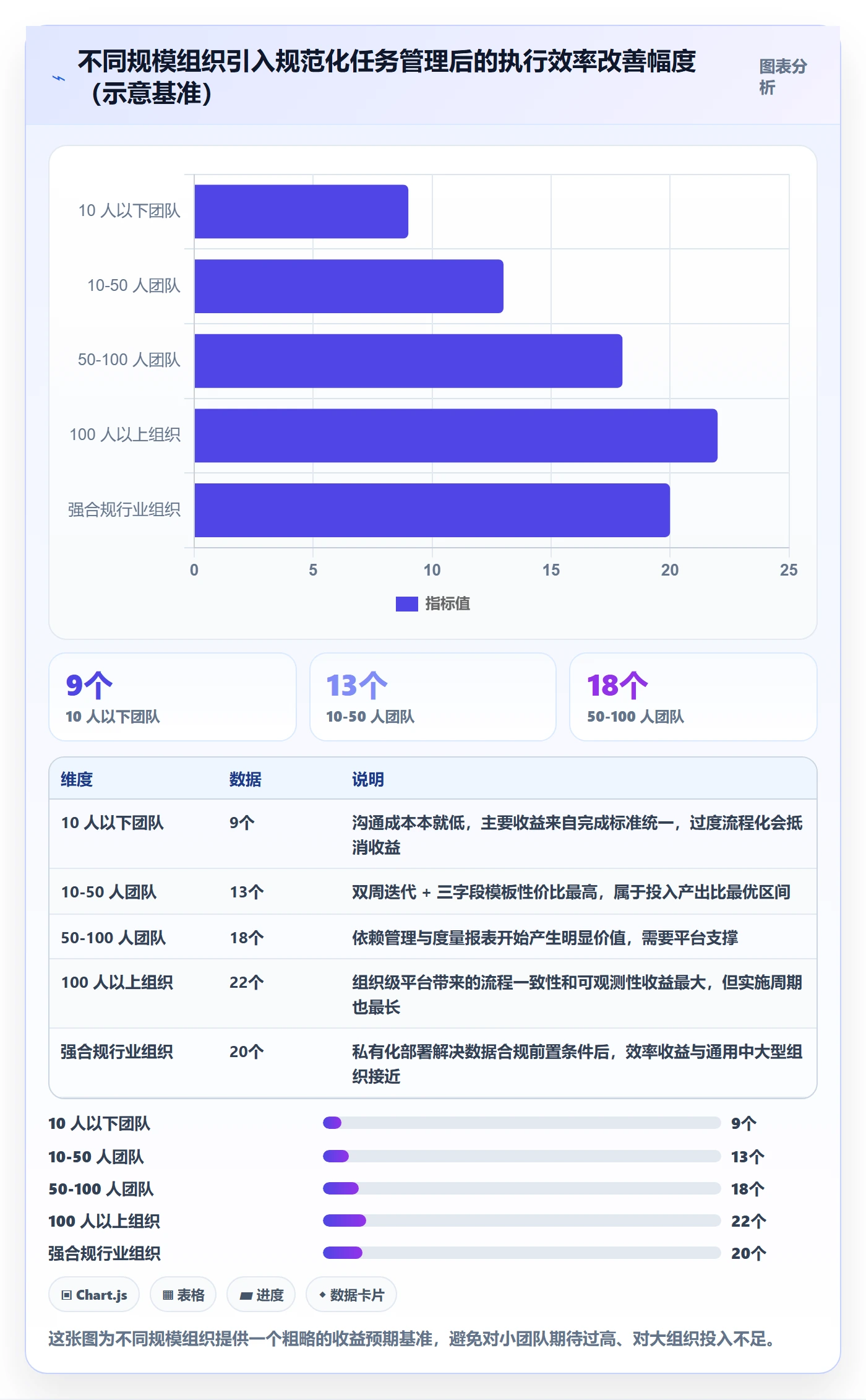Click the description starting 私有化部署
The image size is (866, 1400).
tap(577, 1063)
